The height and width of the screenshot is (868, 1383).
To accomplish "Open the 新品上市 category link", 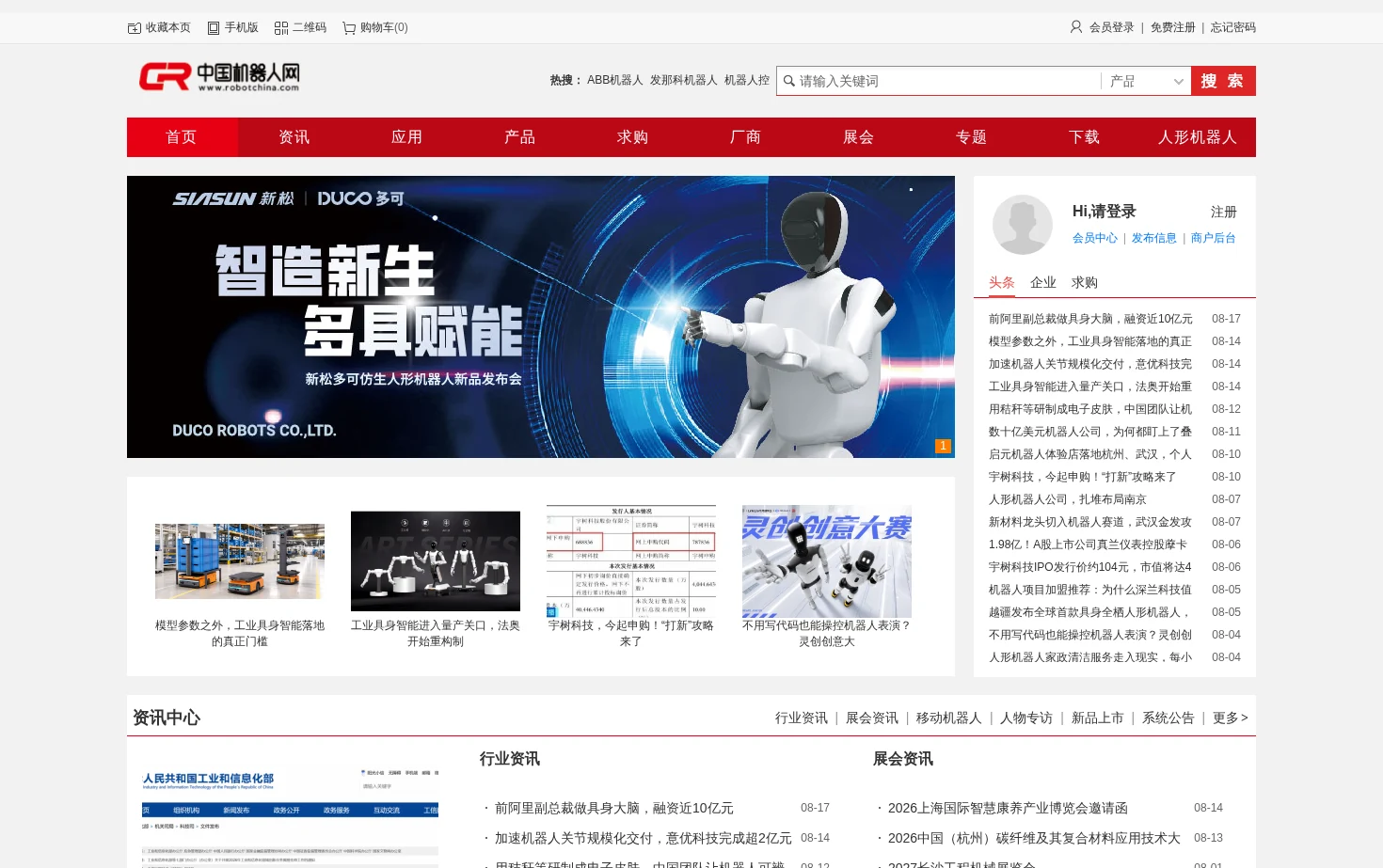I will click(x=1098, y=718).
